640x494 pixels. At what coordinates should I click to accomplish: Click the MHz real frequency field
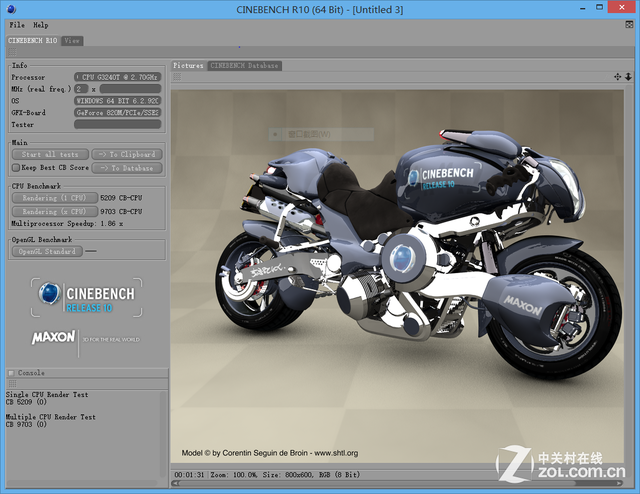130,89
